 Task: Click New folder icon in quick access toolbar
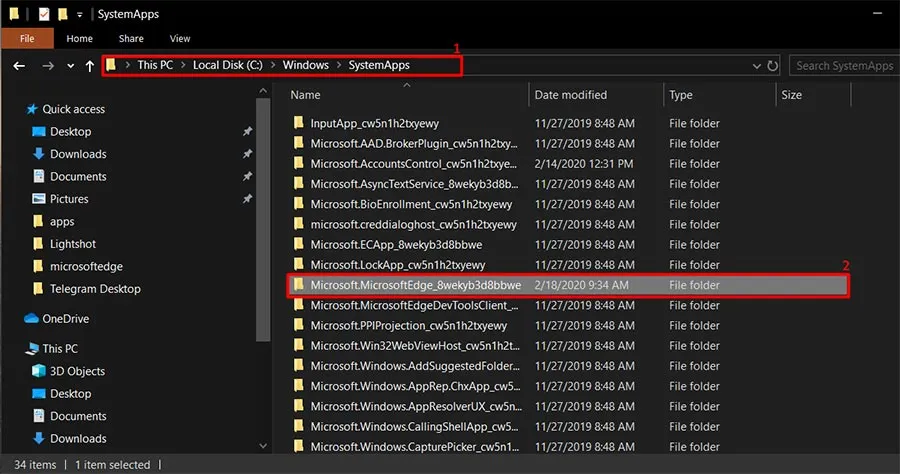click(63, 14)
